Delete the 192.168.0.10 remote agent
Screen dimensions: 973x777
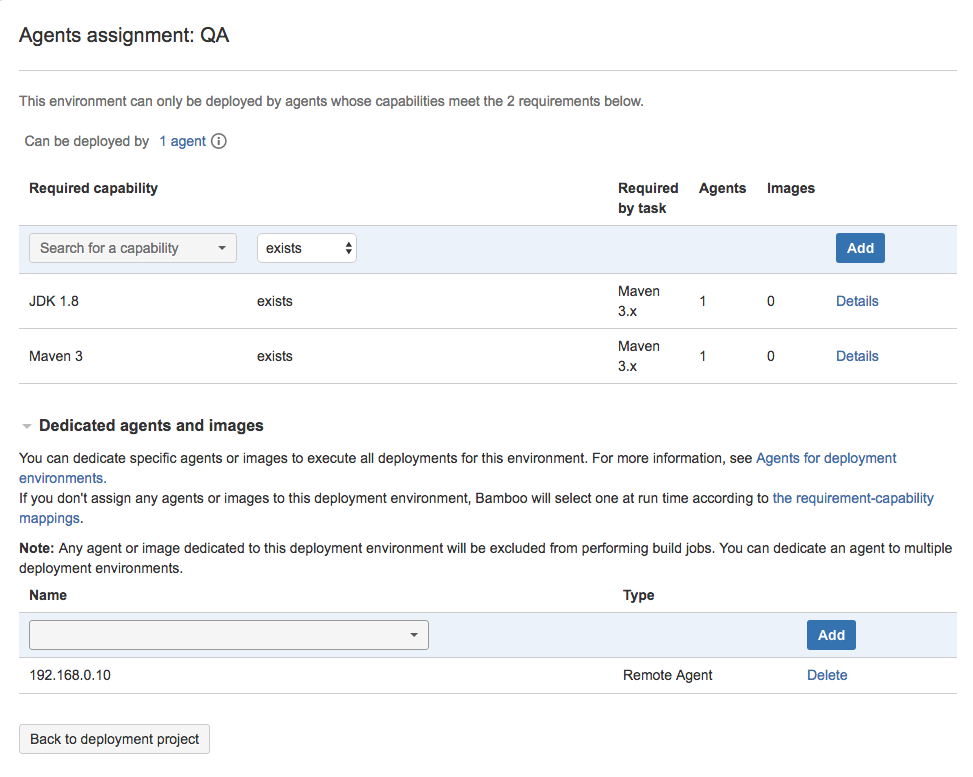[x=827, y=674]
